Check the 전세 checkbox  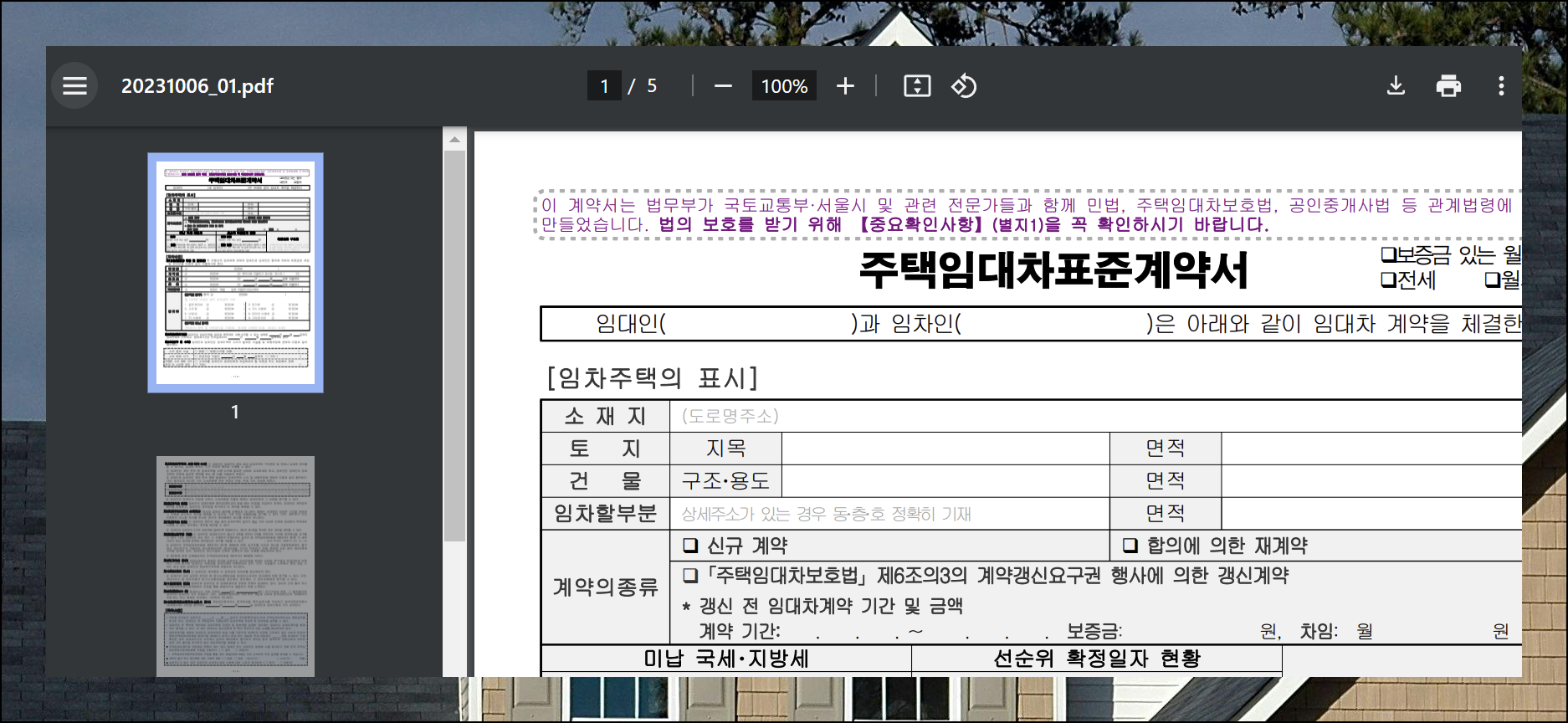[1388, 279]
